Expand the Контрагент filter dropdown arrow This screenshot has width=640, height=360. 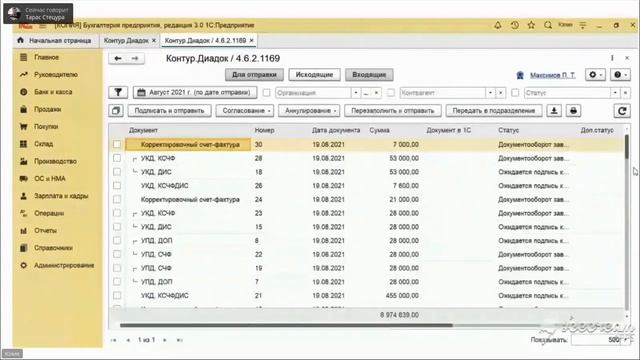(x=490, y=93)
